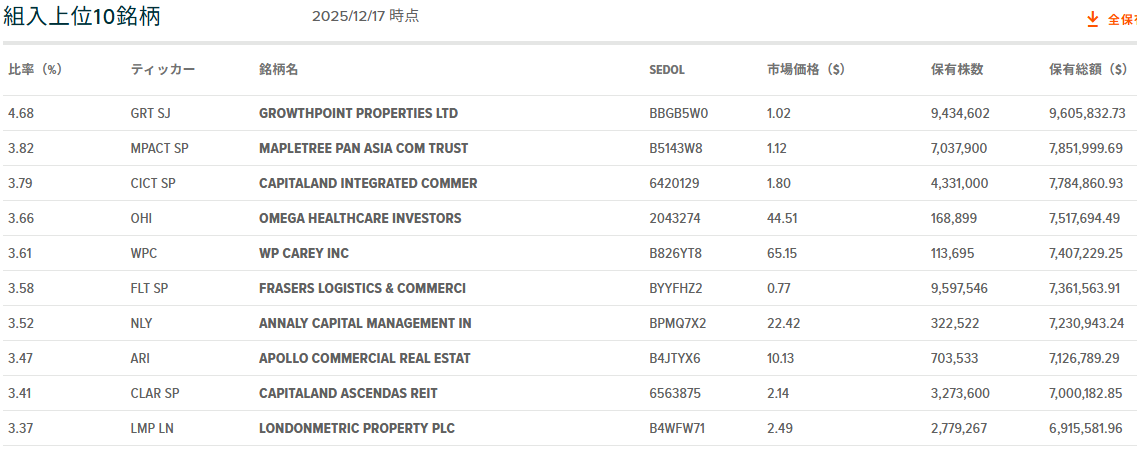Click the ティッカー column header
This screenshot has width=1137, height=455.
tap(163, 69)
